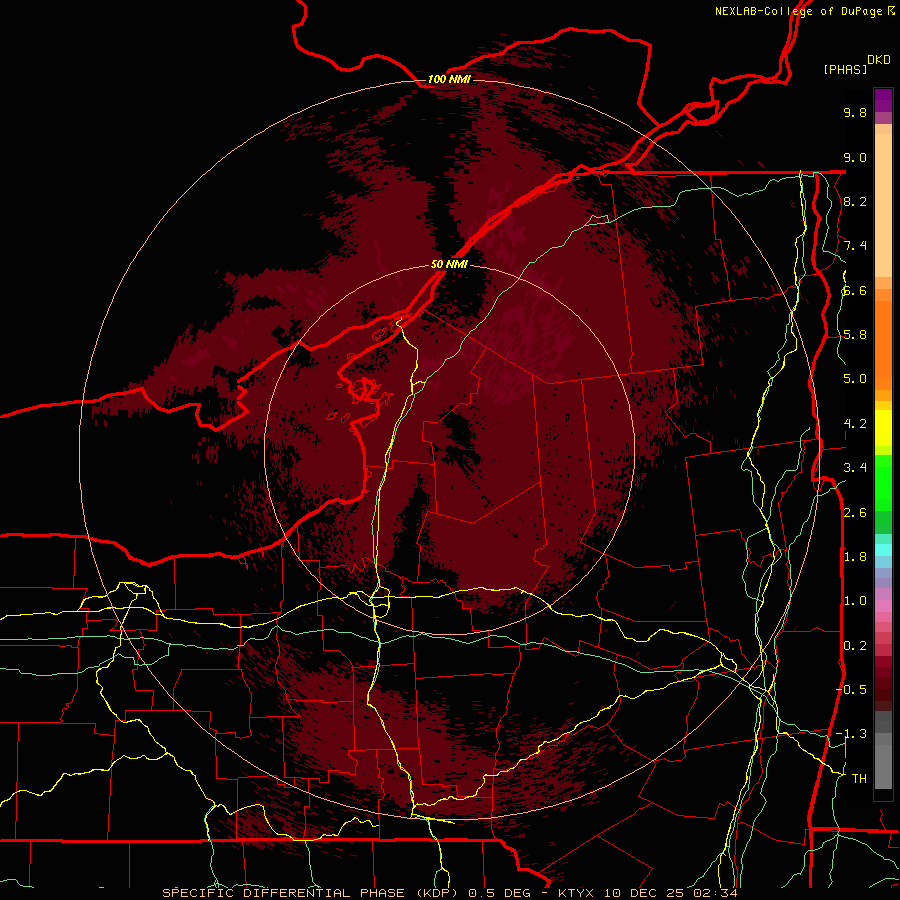Click the "8.2" value on color scale

(855, 201)
